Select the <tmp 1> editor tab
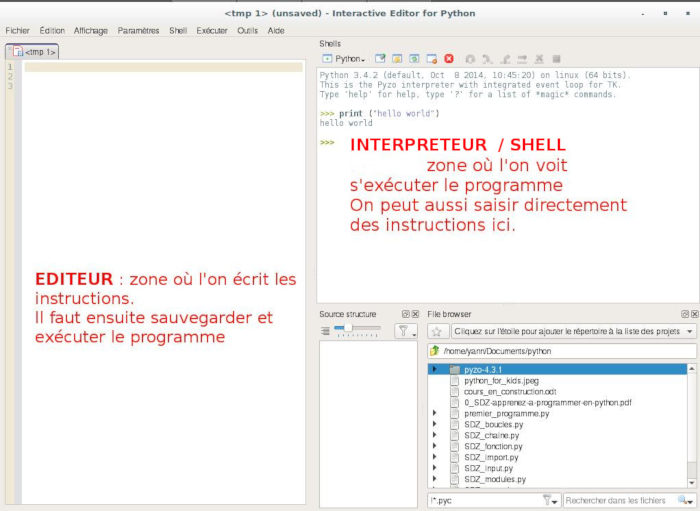The image size is (700, 511). point(32,52)
